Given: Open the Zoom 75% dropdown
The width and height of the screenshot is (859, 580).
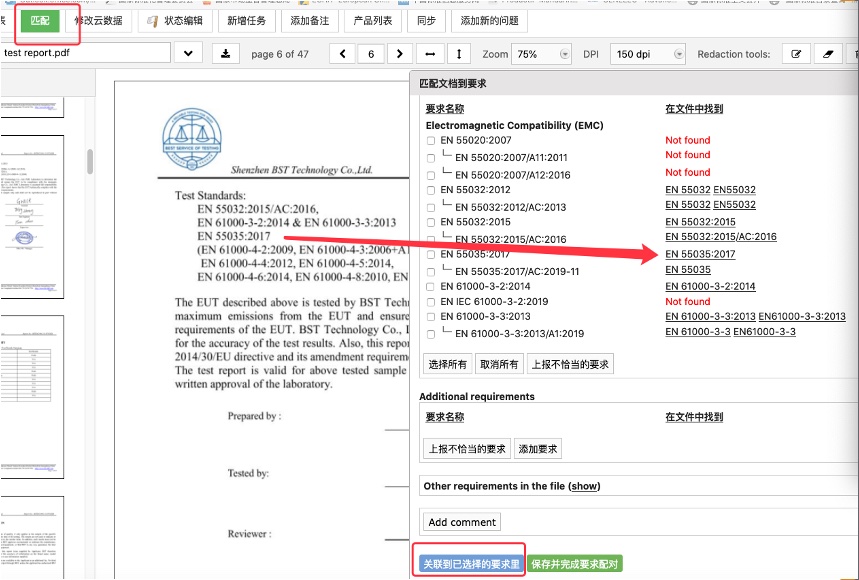Looking at the screenshot, I should click(x=541, y=54).
